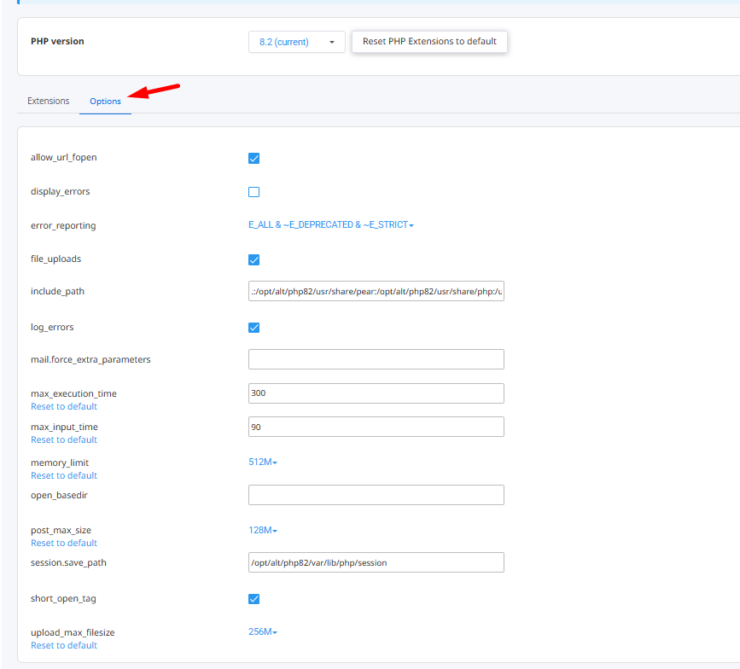Click Reset PHP Extensions to default button

429,42
